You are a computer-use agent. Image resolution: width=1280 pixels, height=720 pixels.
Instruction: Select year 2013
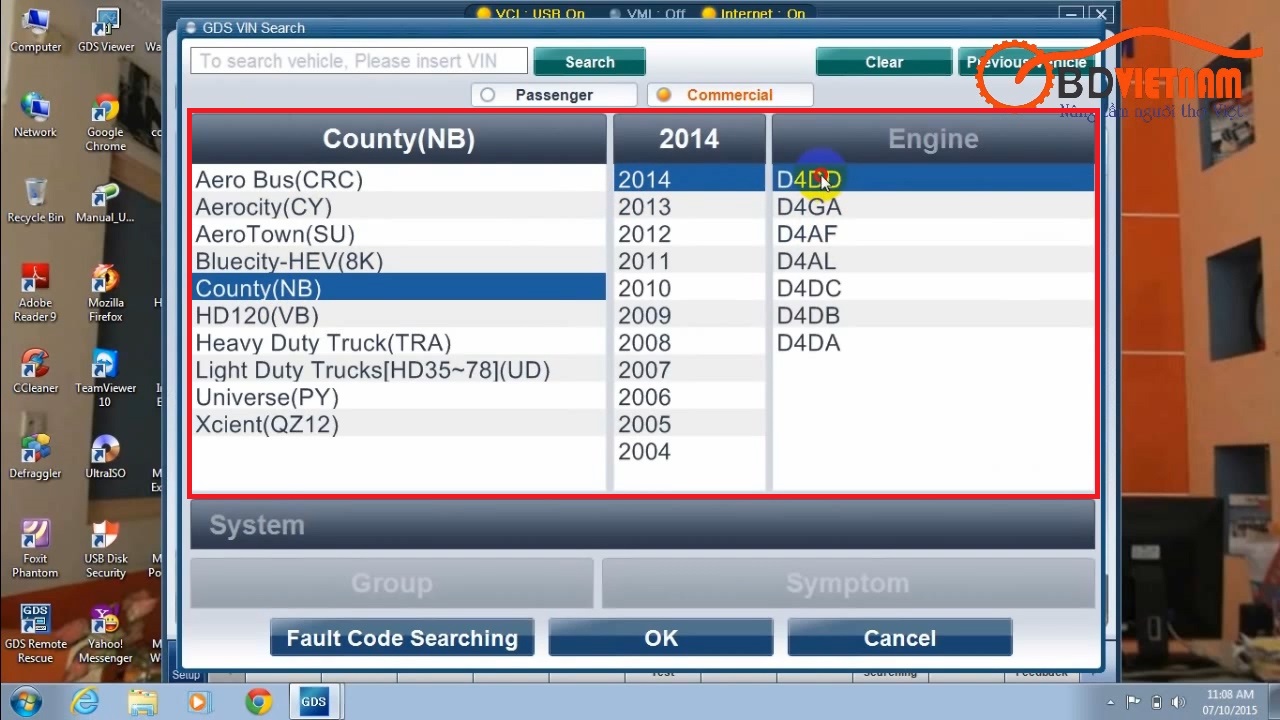[x=689, y=207]
